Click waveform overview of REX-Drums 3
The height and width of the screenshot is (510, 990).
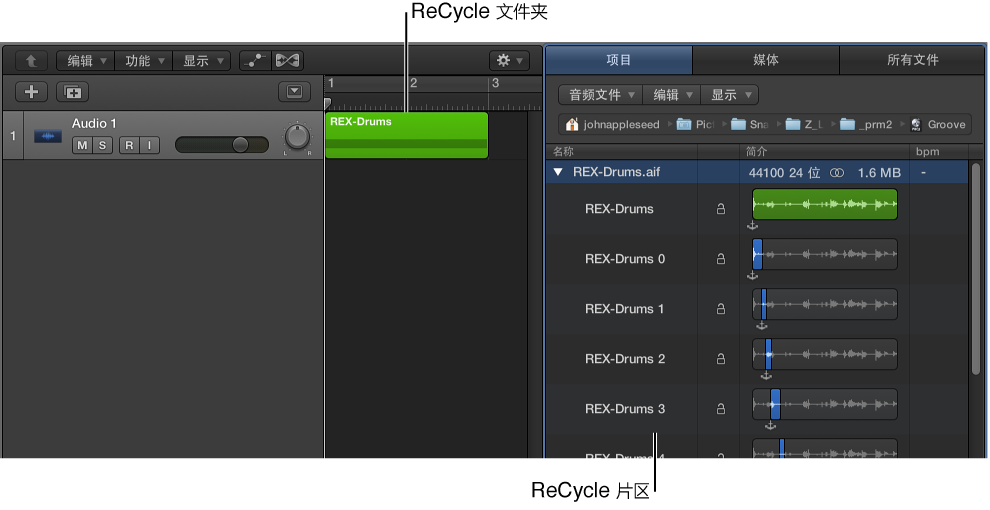825,403
